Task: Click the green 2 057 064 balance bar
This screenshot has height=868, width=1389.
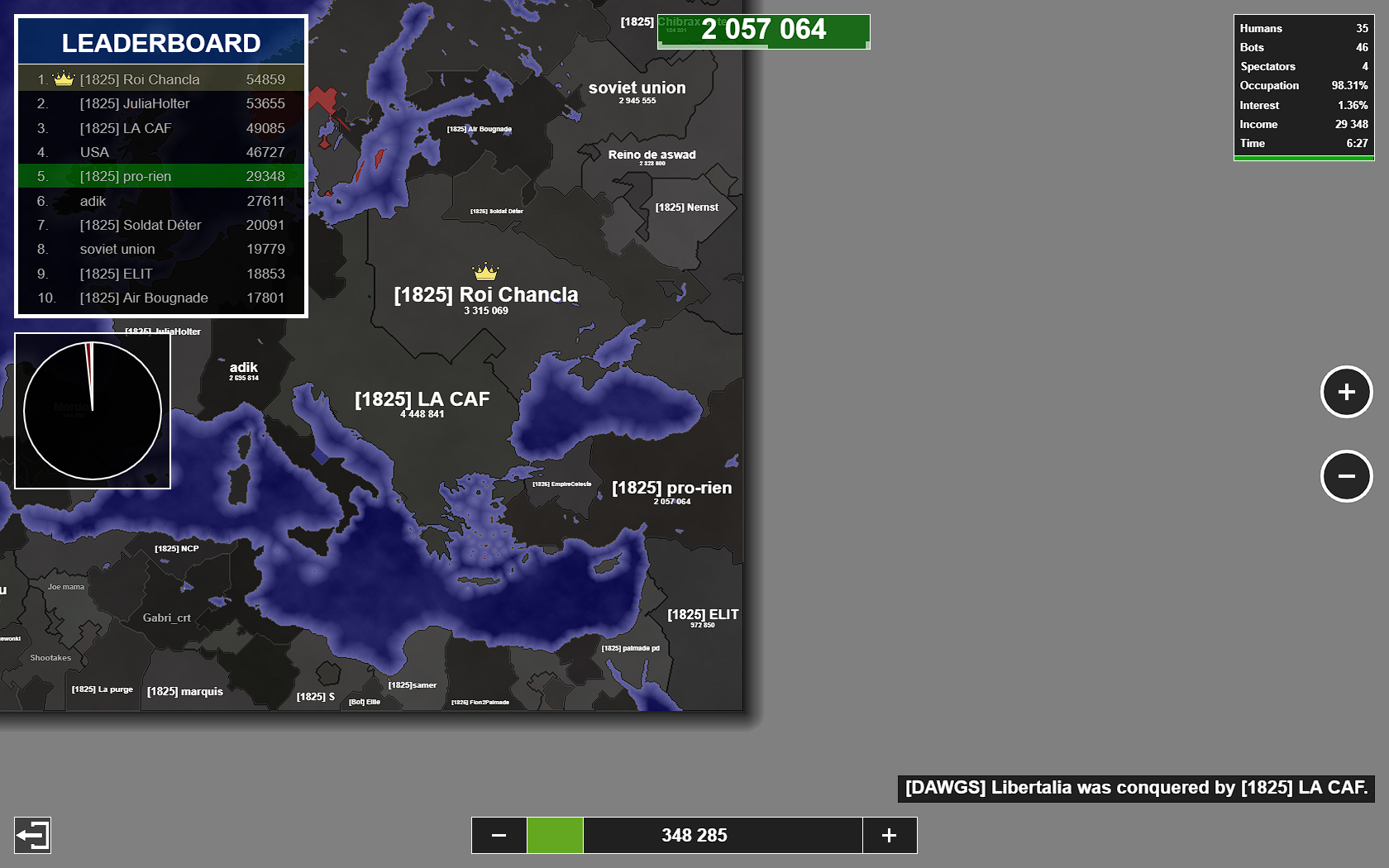Action: [x=763, y=31]
